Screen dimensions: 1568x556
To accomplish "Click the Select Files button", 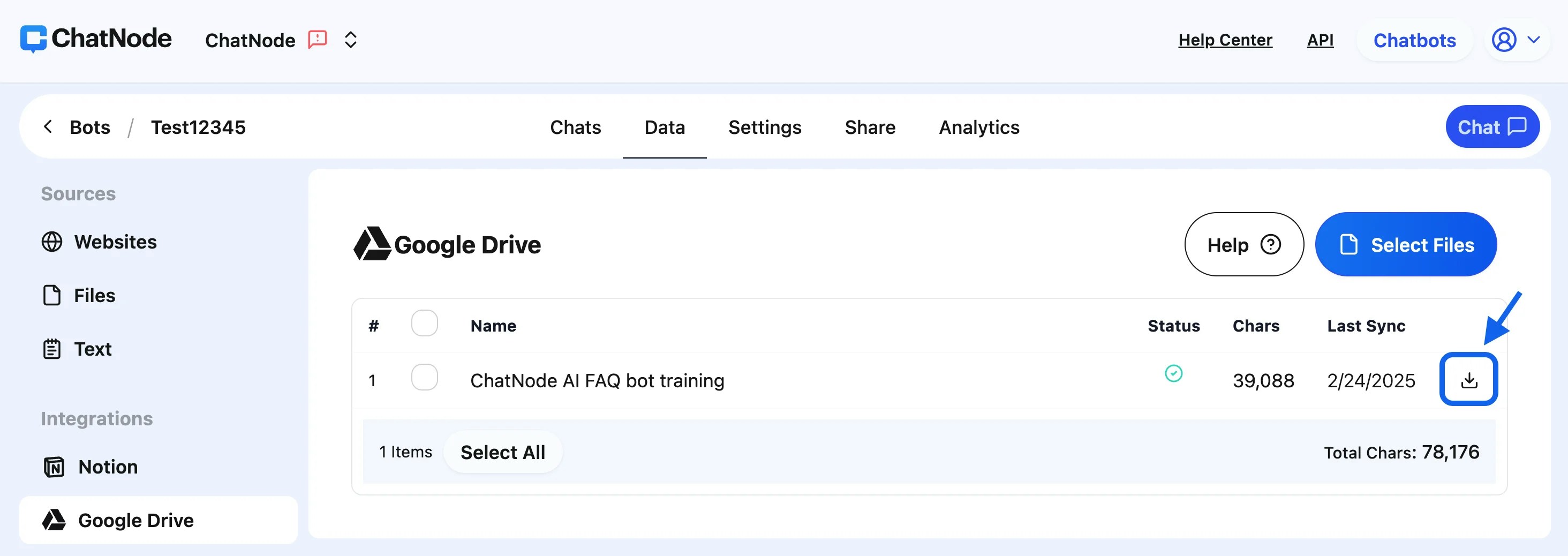I will [x=1406, y=244].
